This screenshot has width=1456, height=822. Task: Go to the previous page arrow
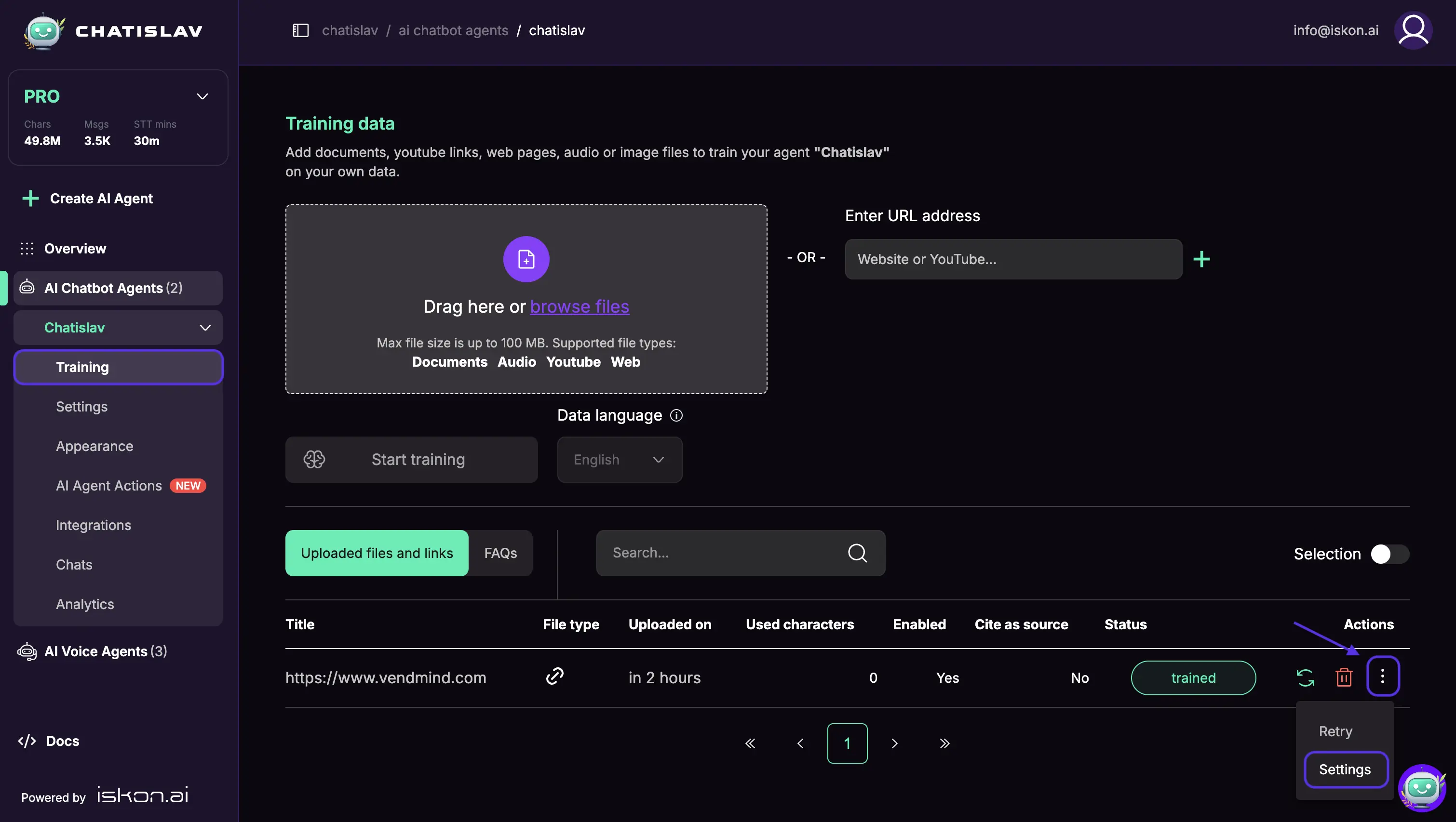pyautogui.click(x=800, y=743)
